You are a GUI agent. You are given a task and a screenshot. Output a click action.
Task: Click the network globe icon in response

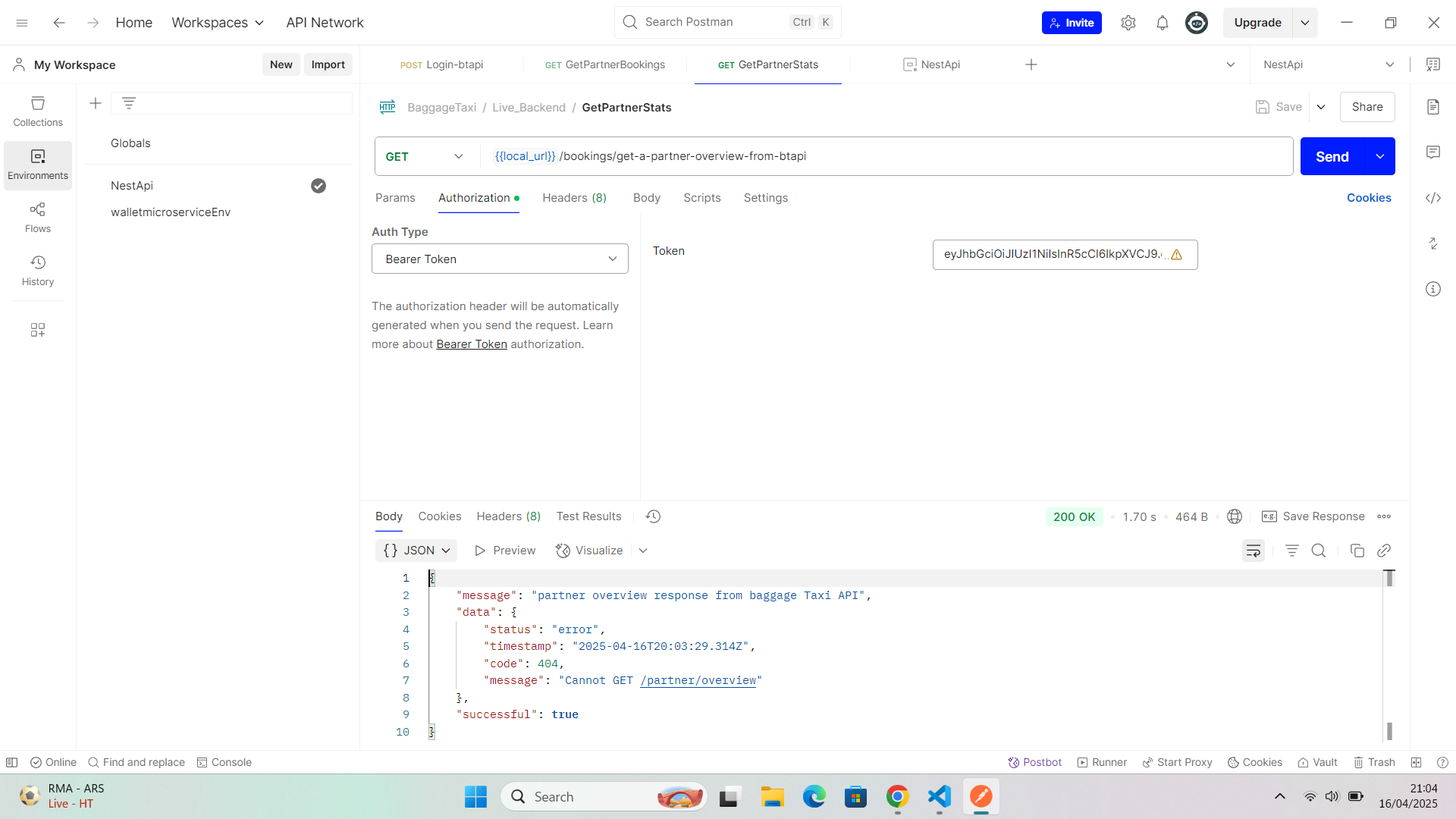pos(1235,516)
